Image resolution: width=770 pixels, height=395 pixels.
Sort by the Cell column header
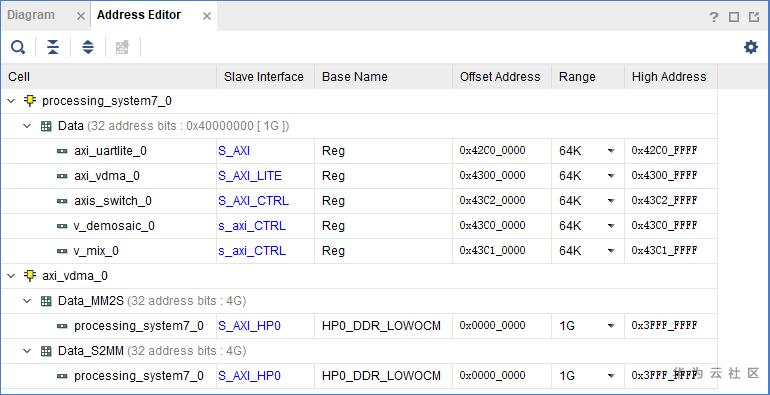point(109,77)
